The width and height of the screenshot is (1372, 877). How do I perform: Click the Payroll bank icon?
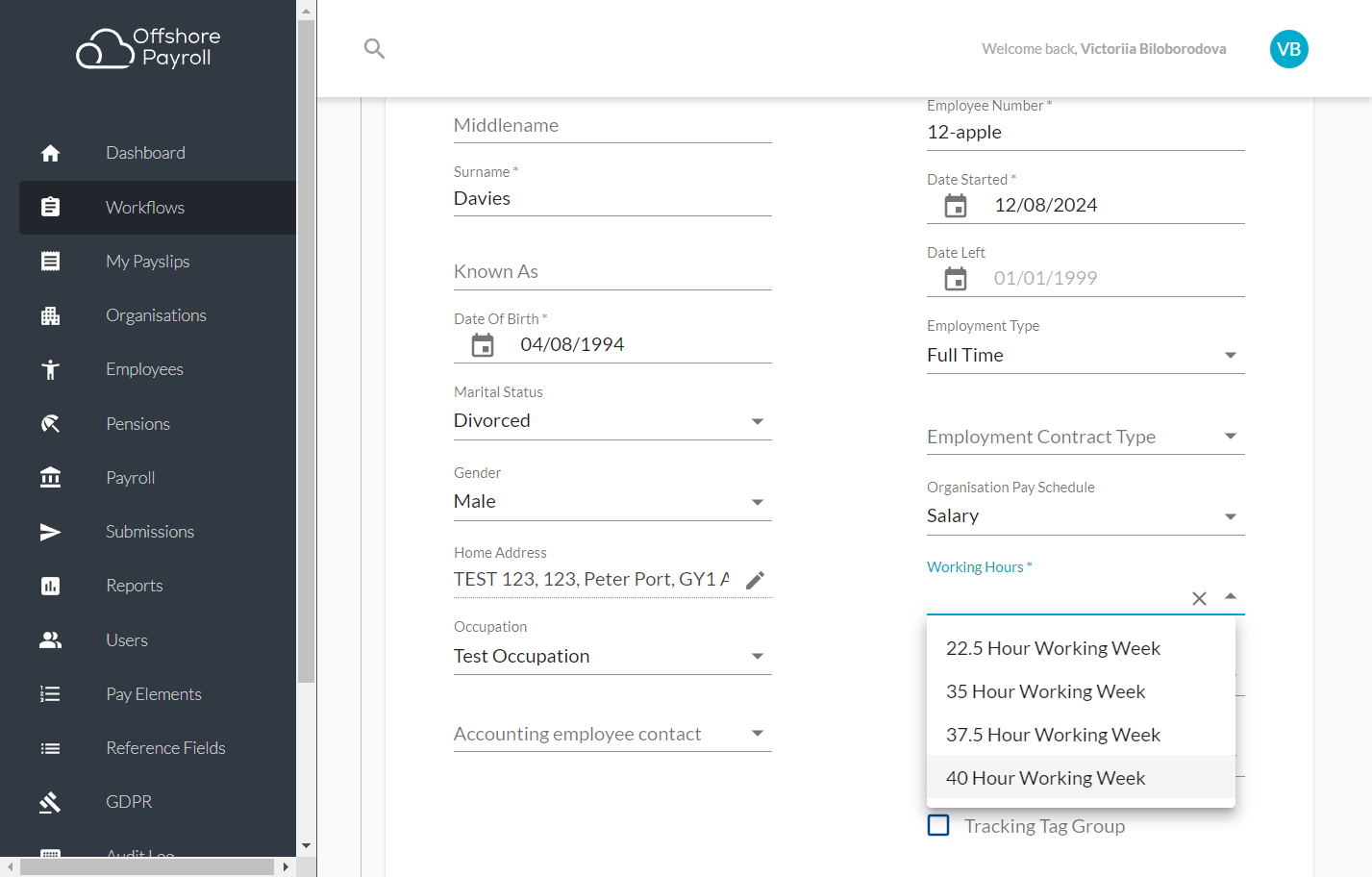coord(50,478)
